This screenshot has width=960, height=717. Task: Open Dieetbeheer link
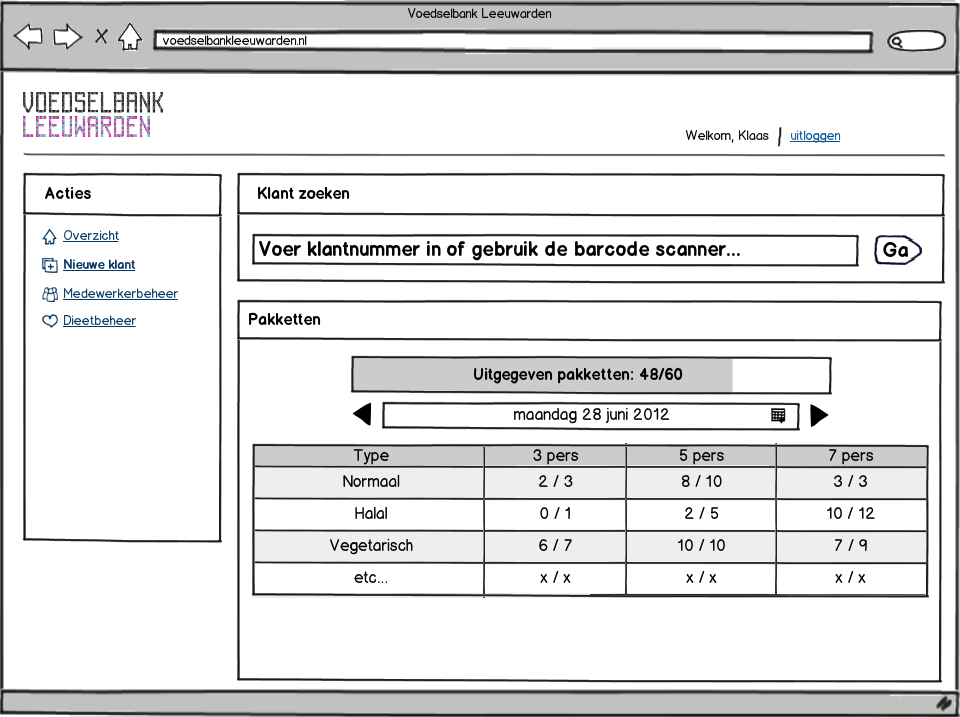pos(99,320)
